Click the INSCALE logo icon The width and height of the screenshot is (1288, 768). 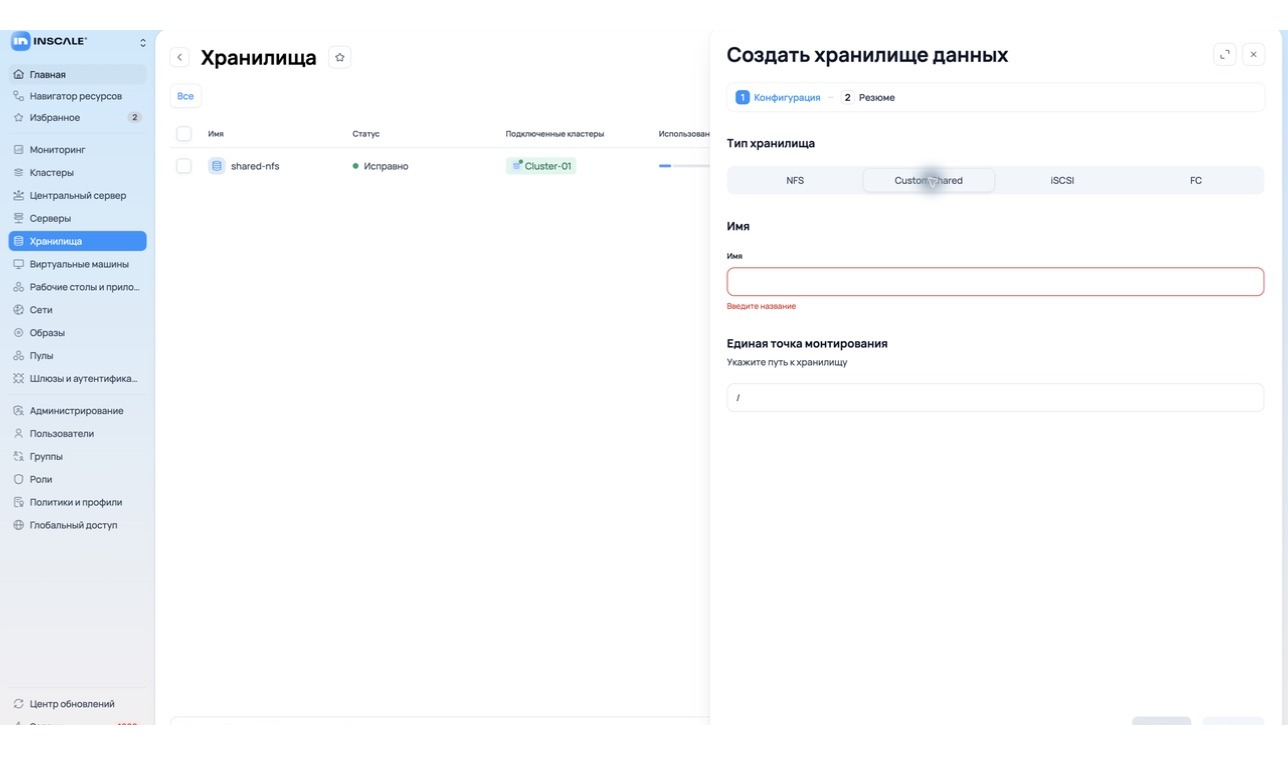tap(20, 41)
